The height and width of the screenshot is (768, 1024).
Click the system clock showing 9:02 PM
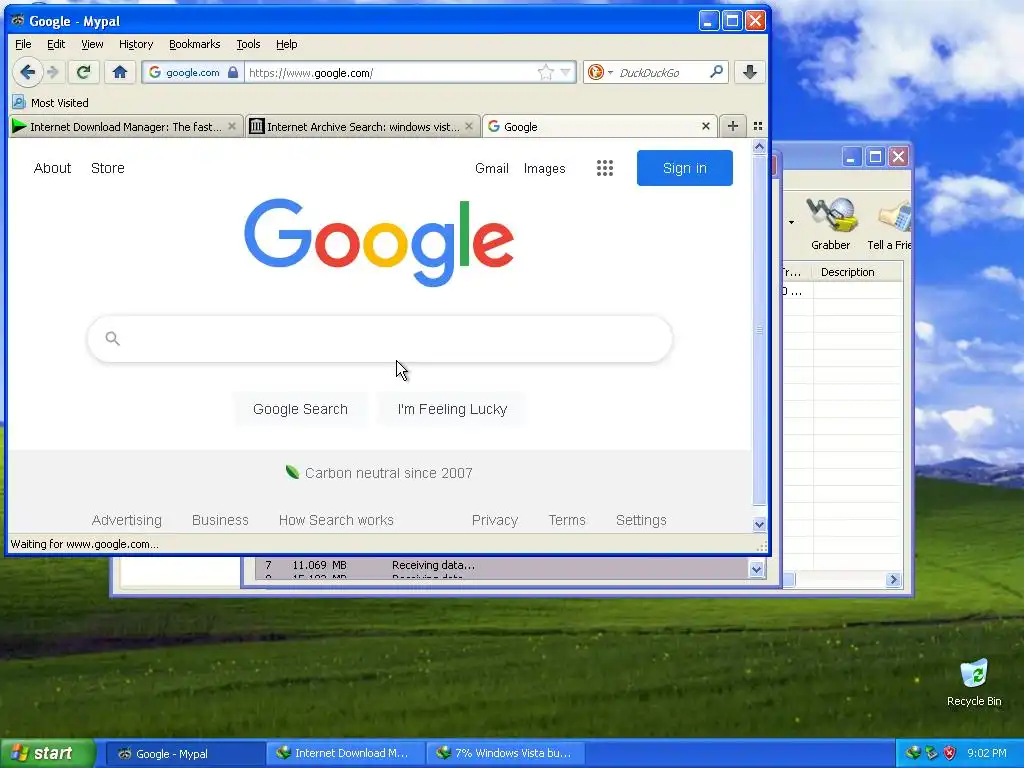tap(987, 753)
